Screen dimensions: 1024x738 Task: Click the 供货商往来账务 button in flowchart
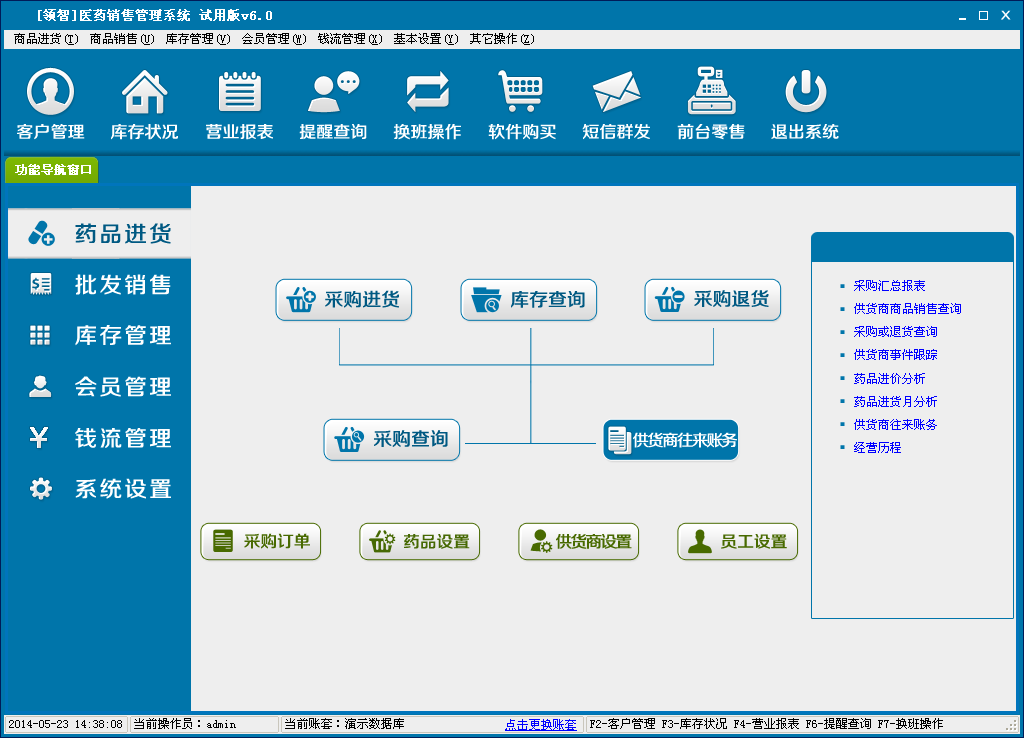pos(671,440)
